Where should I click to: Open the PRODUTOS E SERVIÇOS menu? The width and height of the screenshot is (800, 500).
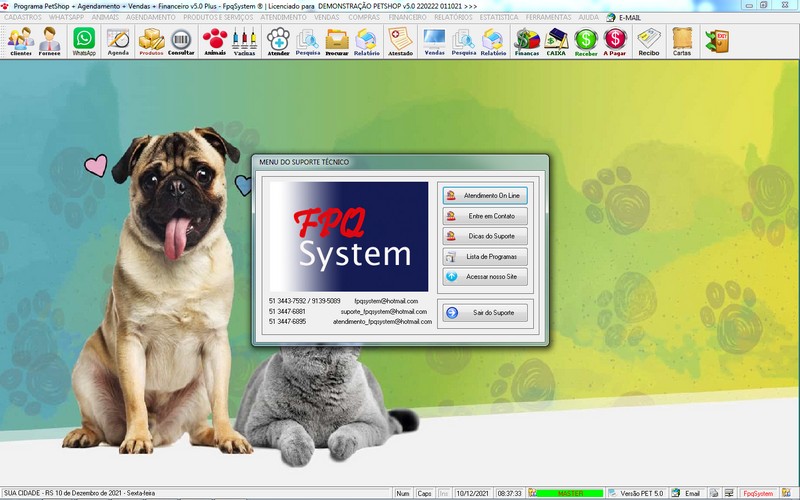(x=218, y=17)
